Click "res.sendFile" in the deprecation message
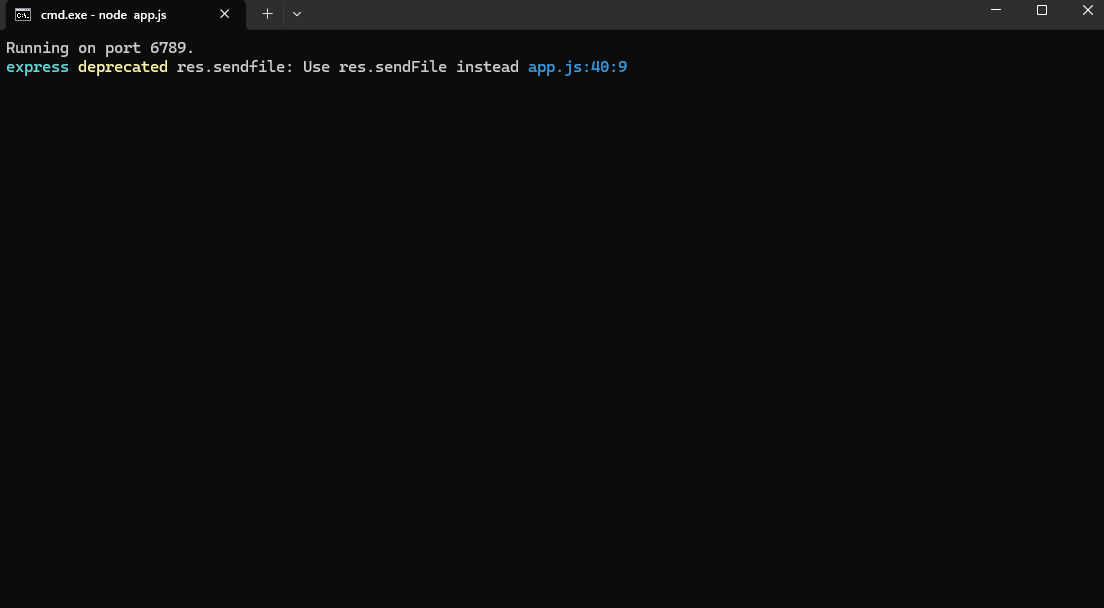 393,67
